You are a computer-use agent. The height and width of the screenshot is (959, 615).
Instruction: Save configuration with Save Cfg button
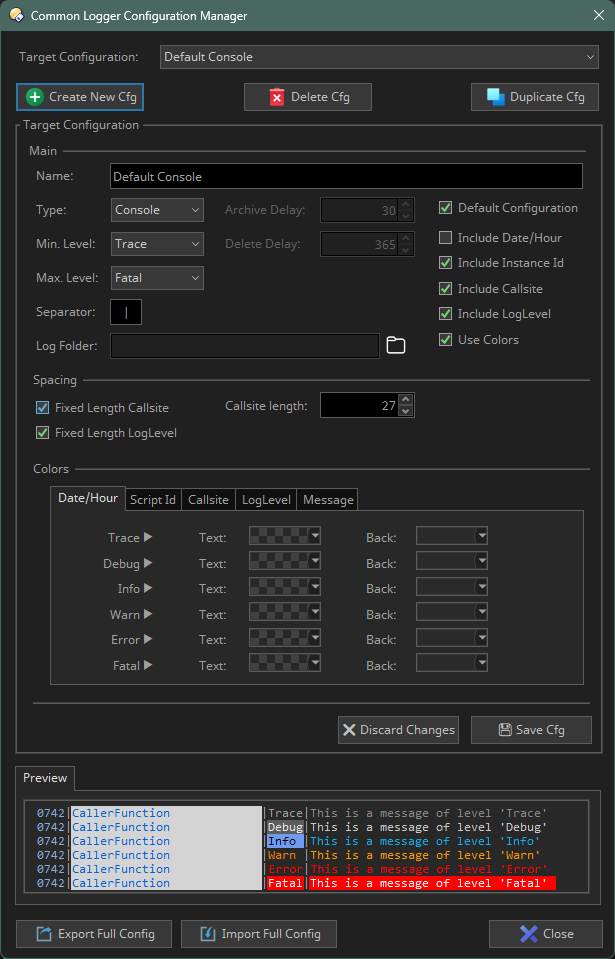pyautogui.click(x=531, y=730)
